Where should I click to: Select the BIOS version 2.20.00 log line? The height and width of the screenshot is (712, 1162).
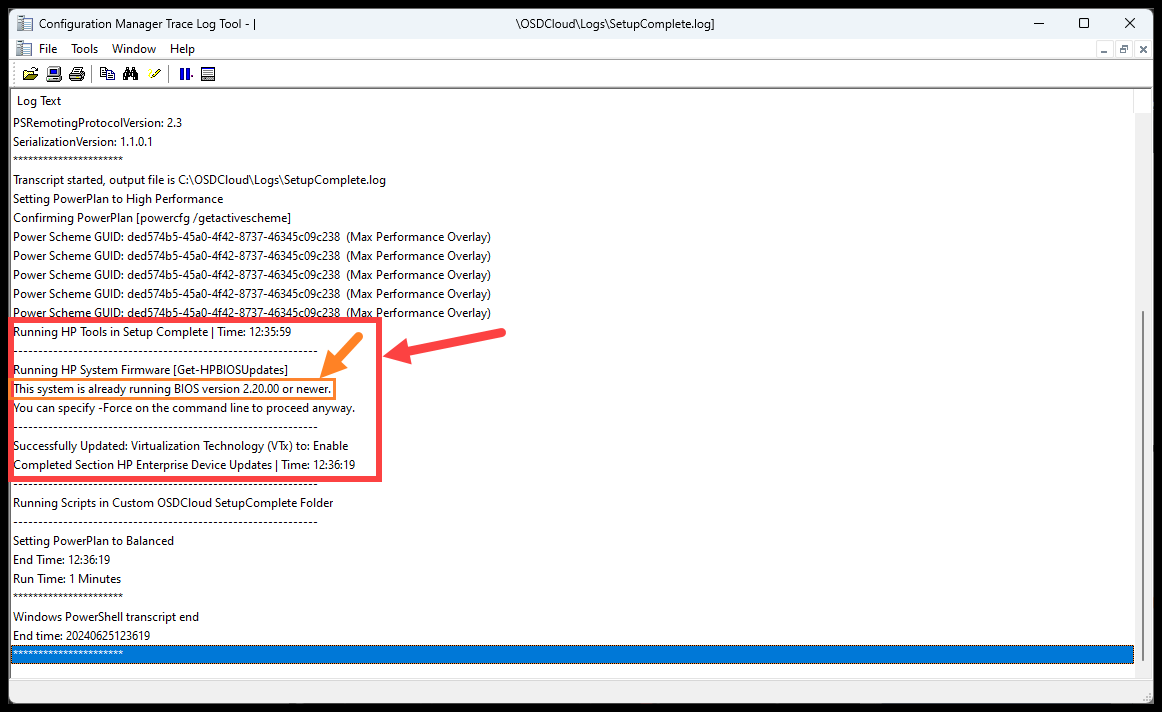pyautogui.click(x=172, y=389)
